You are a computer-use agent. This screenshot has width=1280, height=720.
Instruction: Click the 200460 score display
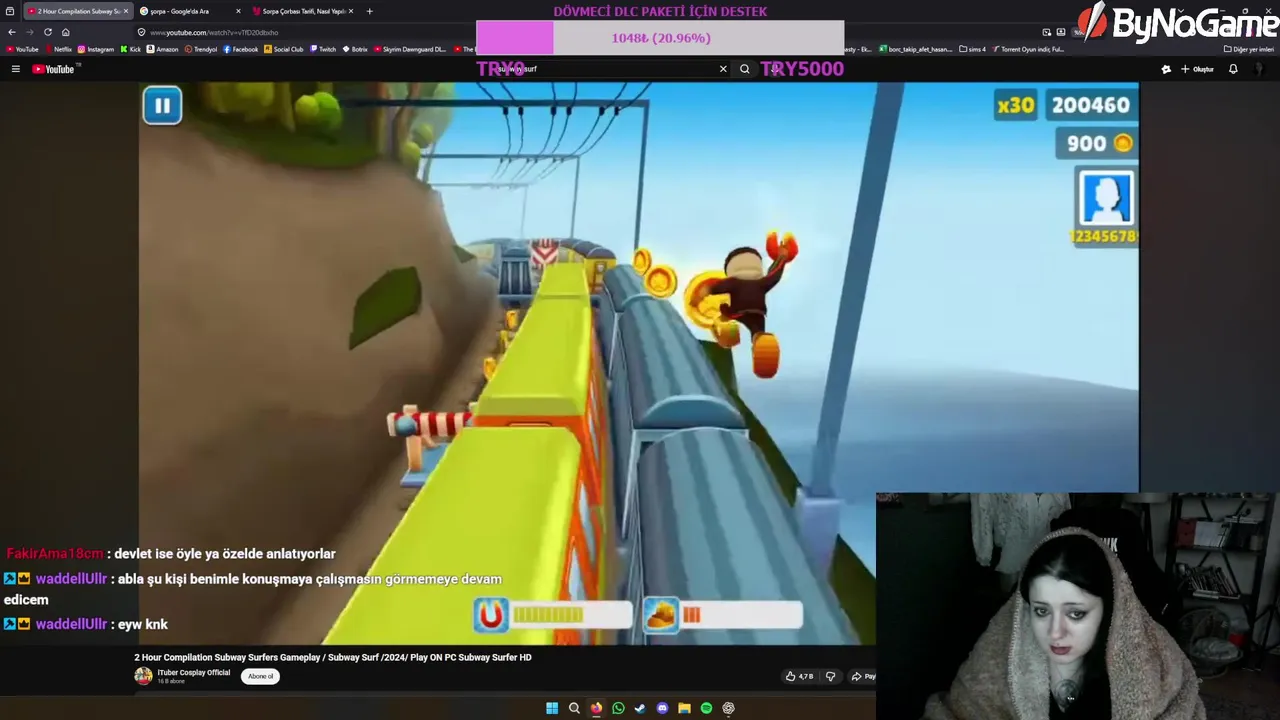[1090, 105]
